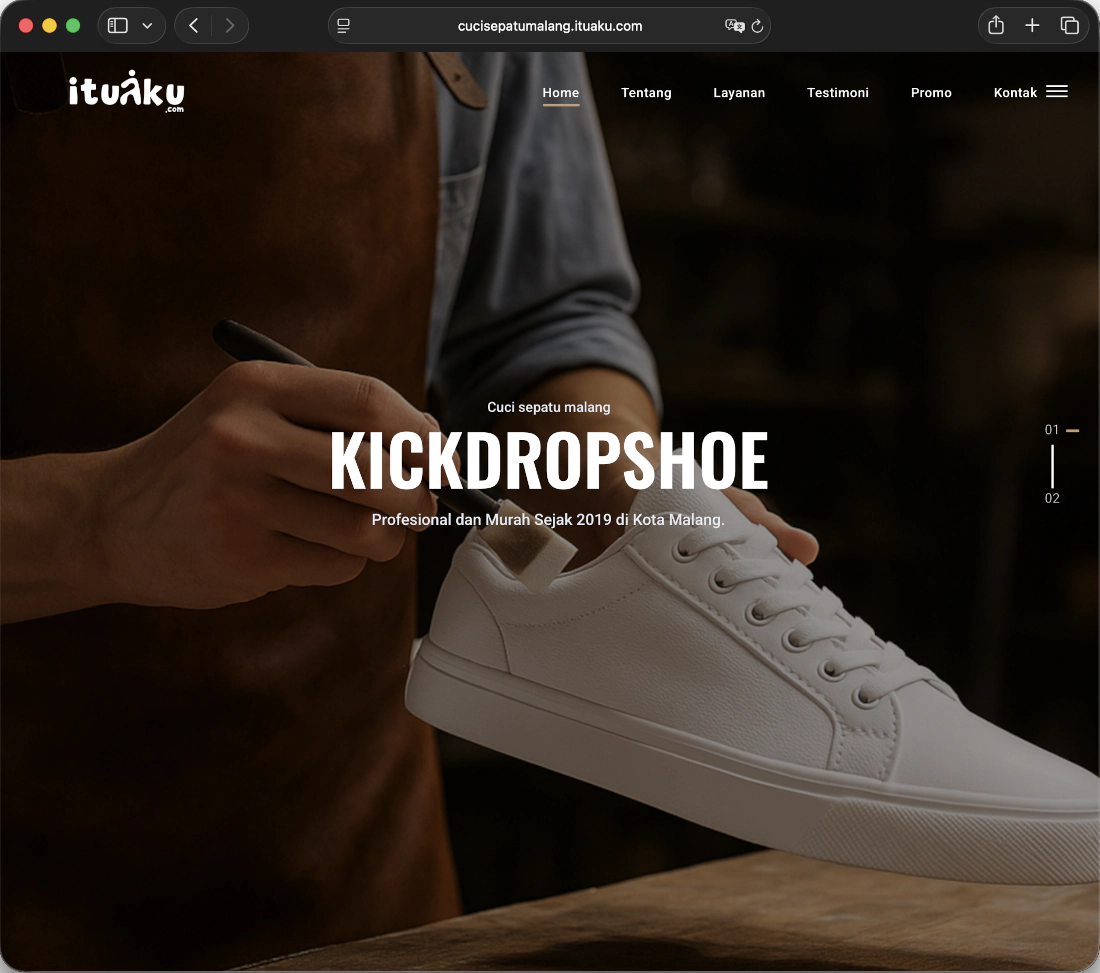The image size is (1100, 973).
Task: Switch to slide 02 indicator
Action: 1052,498
